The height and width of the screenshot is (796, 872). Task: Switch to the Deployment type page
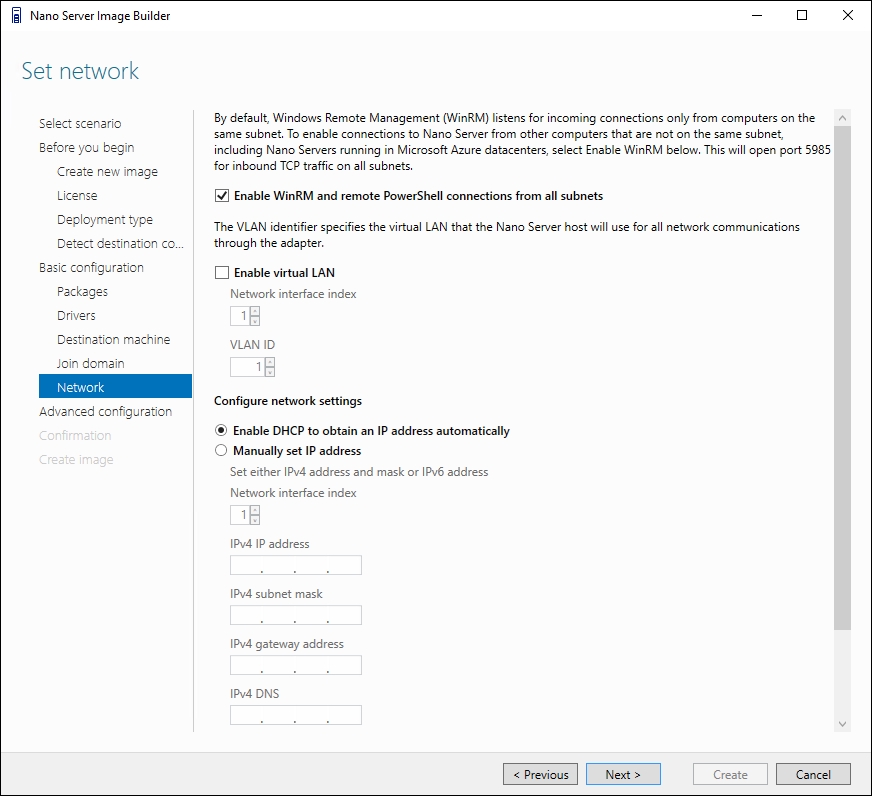pyautogui.click(x=105, y=220)
